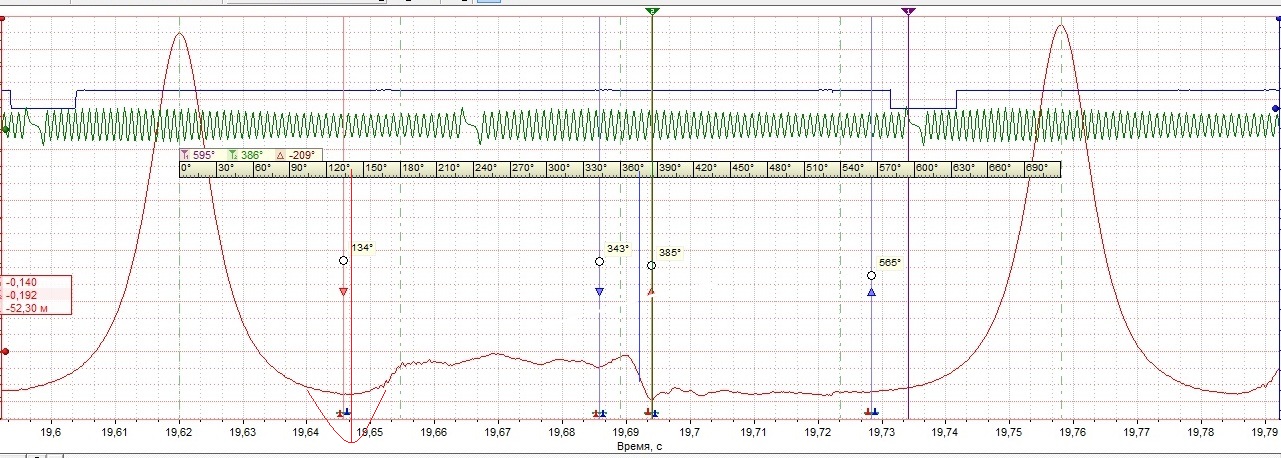Click the green channel zero-level dot on the left edge
The height and width of the screenshot is (458, 1281).
(5, 130)
